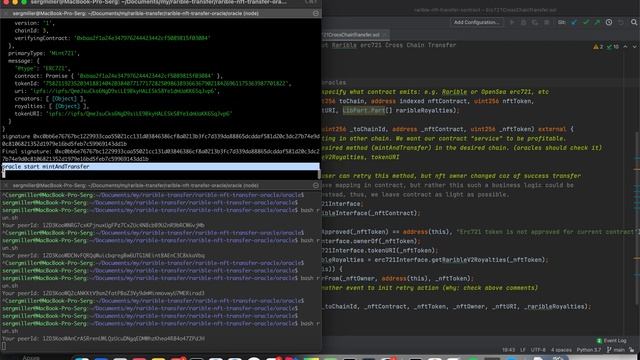The height and width of the screenshot is (360, 640).
Task: Click the Run button in the IDE toolbar
Action: click(512, 22)
